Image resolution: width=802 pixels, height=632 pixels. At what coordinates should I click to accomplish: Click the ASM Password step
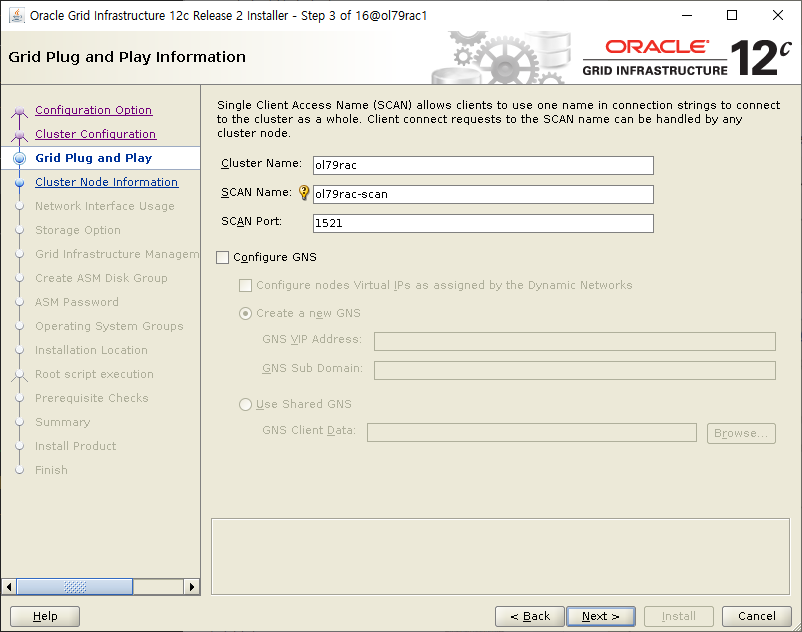[x=77, y=302]
